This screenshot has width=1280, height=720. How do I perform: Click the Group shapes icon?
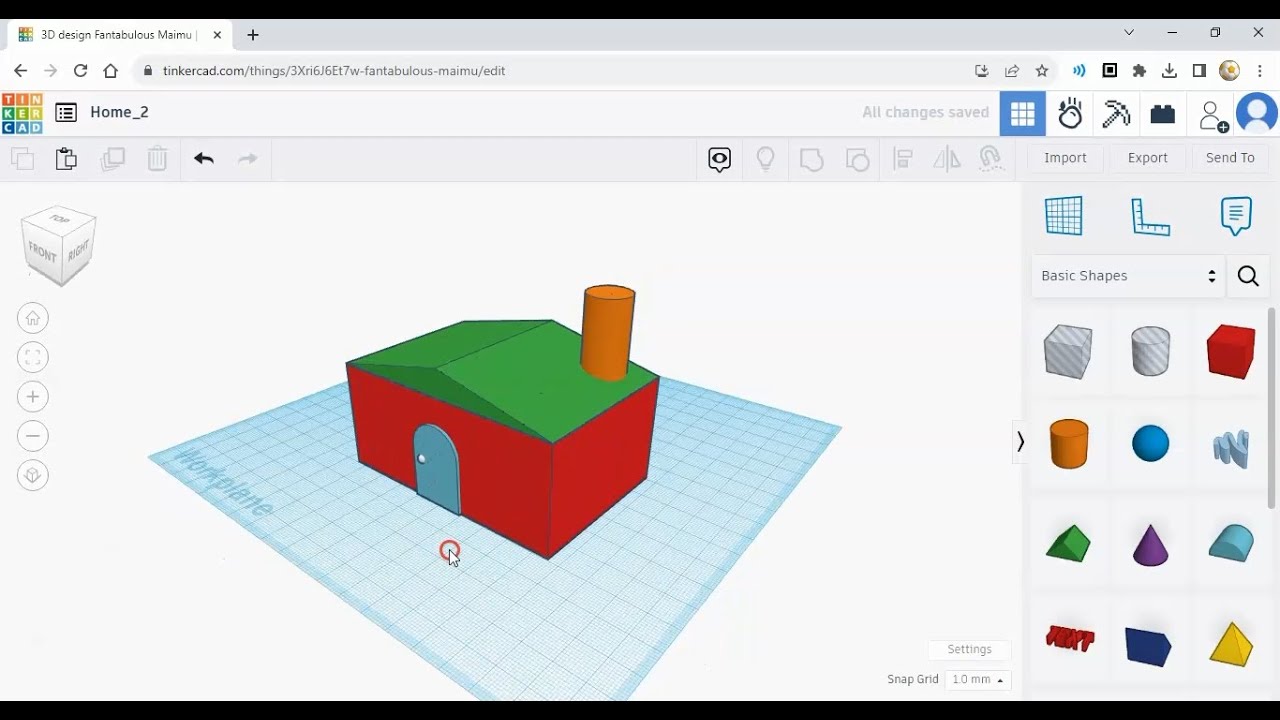[811, 159]
